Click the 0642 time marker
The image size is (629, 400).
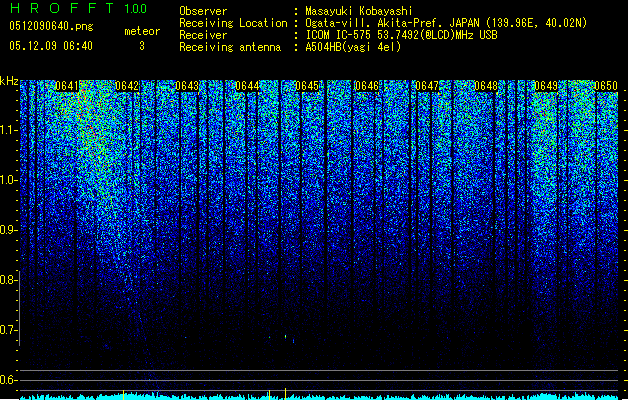(127, 86)
